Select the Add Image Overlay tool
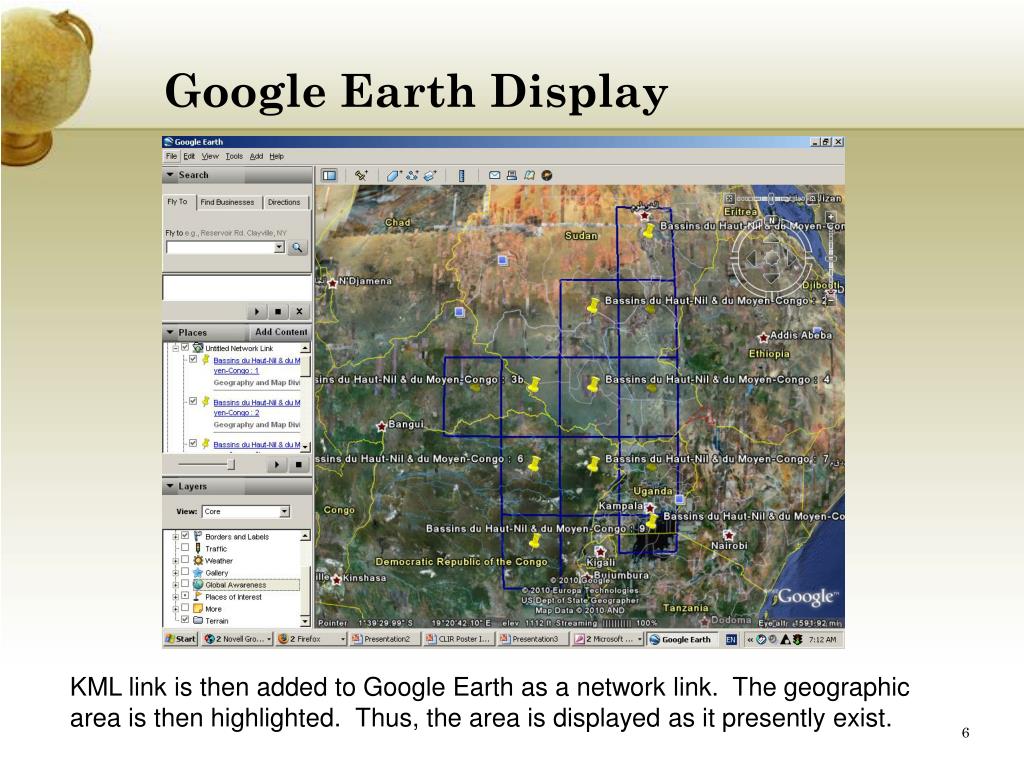This screenshot has width=1024, height=768. click(430, 175)
